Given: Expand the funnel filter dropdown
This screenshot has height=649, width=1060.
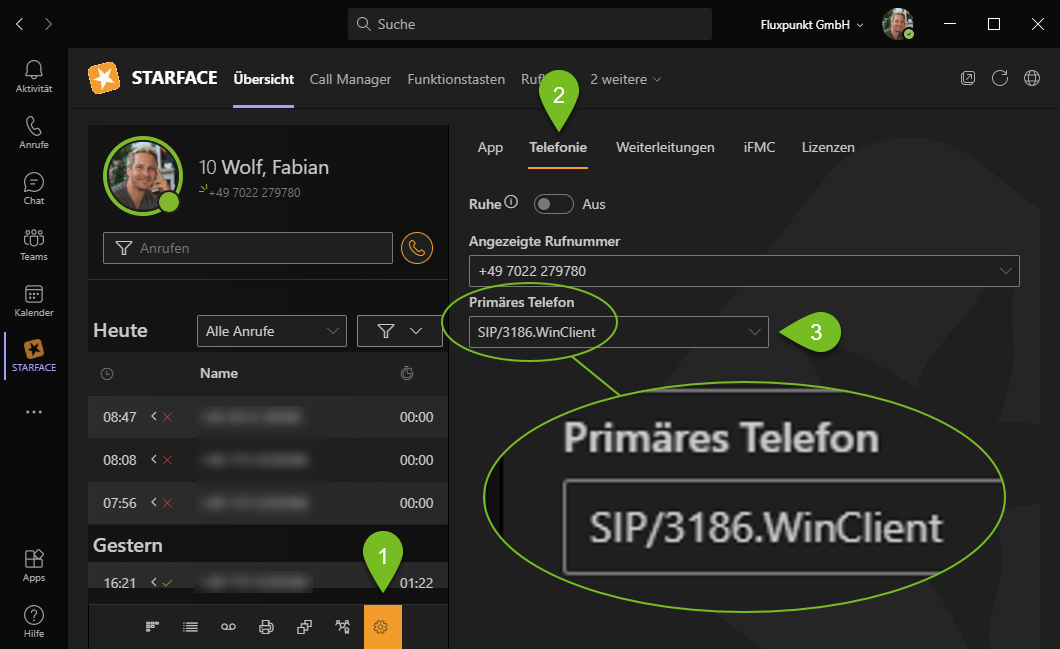Looking at the screenshot, I should pyautogui.click(x=400, y=331).
